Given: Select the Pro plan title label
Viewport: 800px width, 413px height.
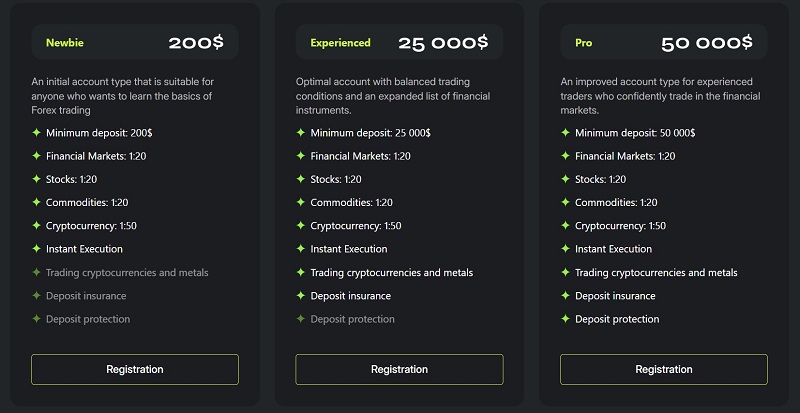Looking at the screenshot, I should point(584,43).
